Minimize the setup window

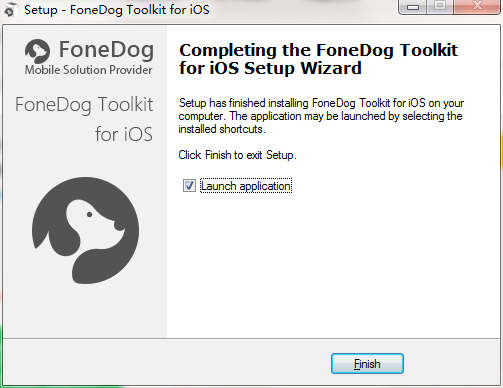413,7
